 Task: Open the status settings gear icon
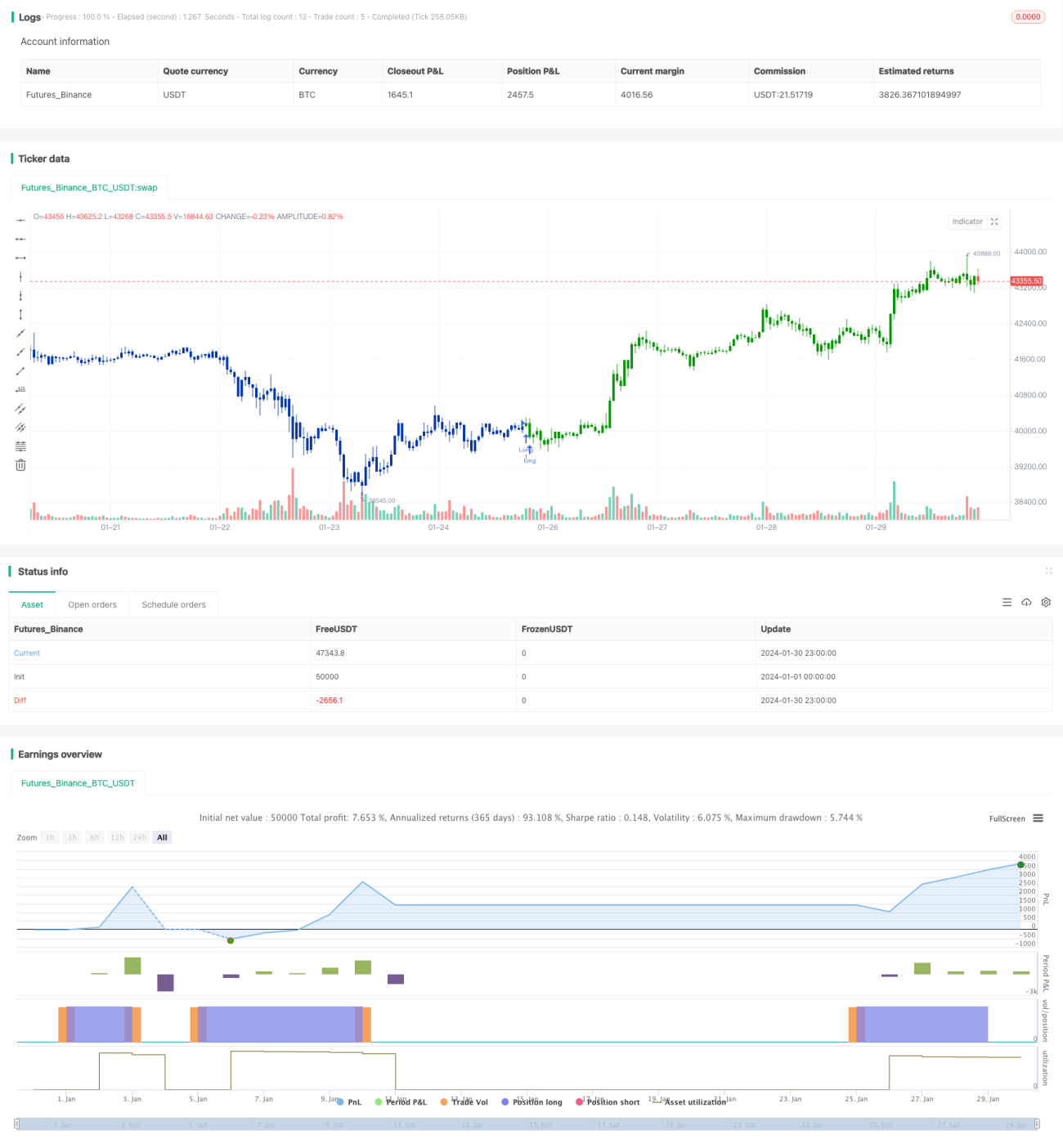[x=1046, y=603]
